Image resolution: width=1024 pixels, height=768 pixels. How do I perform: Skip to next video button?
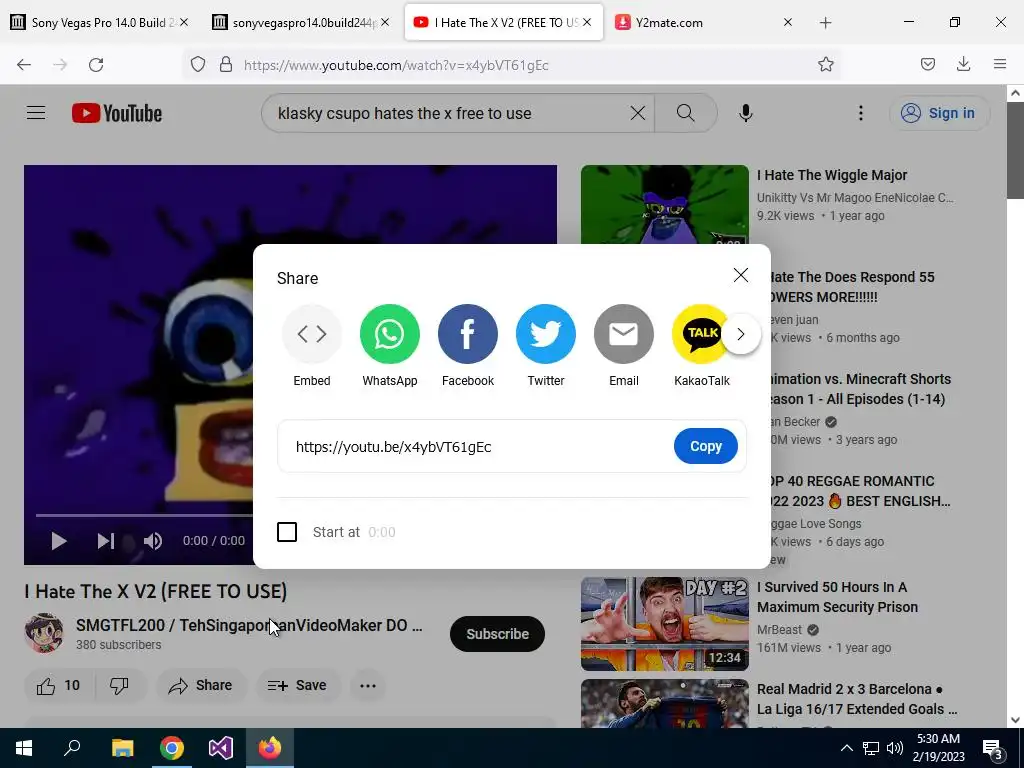click(106, 541)
